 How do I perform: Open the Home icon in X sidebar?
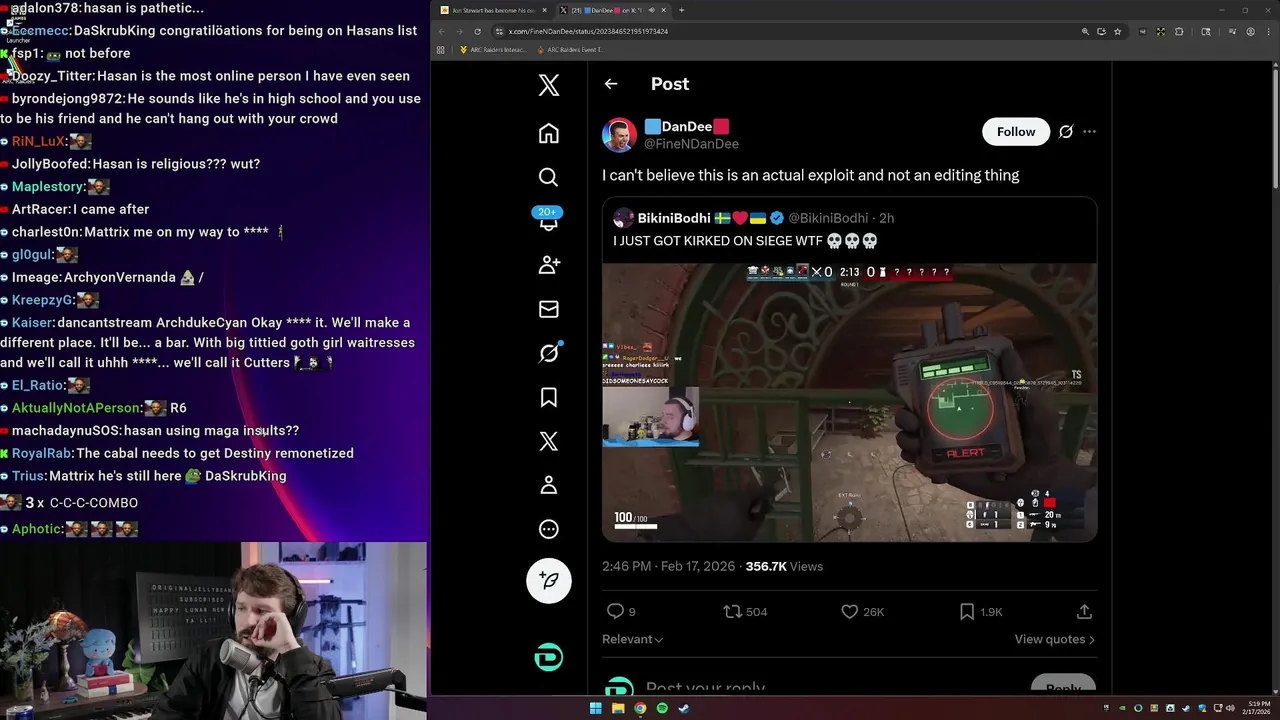tap(548, 133)
